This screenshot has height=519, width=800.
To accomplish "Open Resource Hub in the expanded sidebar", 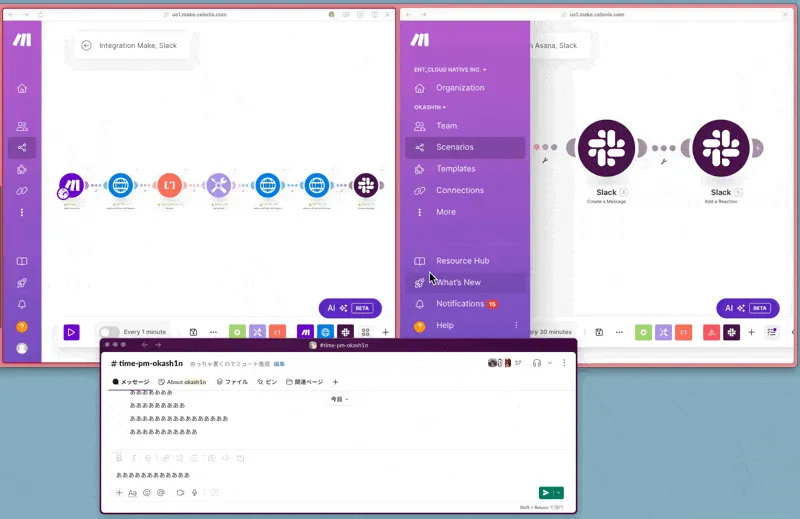I will (465, 261).
